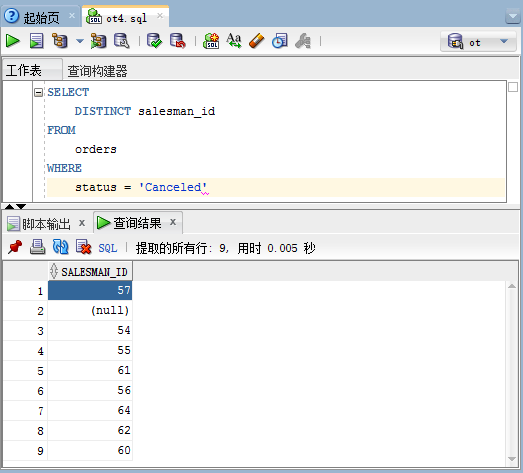Collapse the SELECT statement code block
523x473 pixels.
[x=39, y=92]
